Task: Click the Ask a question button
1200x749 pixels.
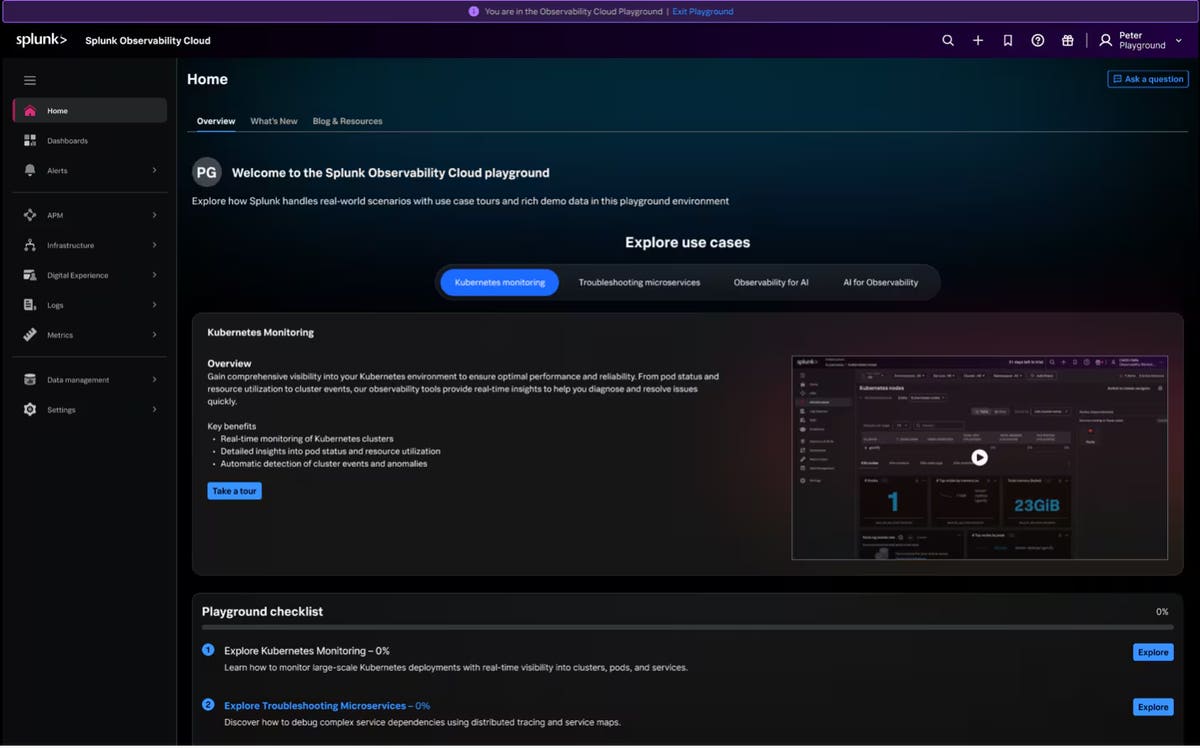Action: pos(1148,79)
